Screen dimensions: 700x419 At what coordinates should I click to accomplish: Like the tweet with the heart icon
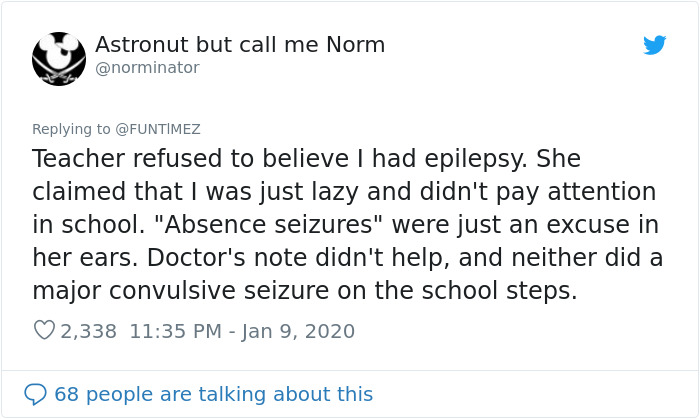[44, 331]
